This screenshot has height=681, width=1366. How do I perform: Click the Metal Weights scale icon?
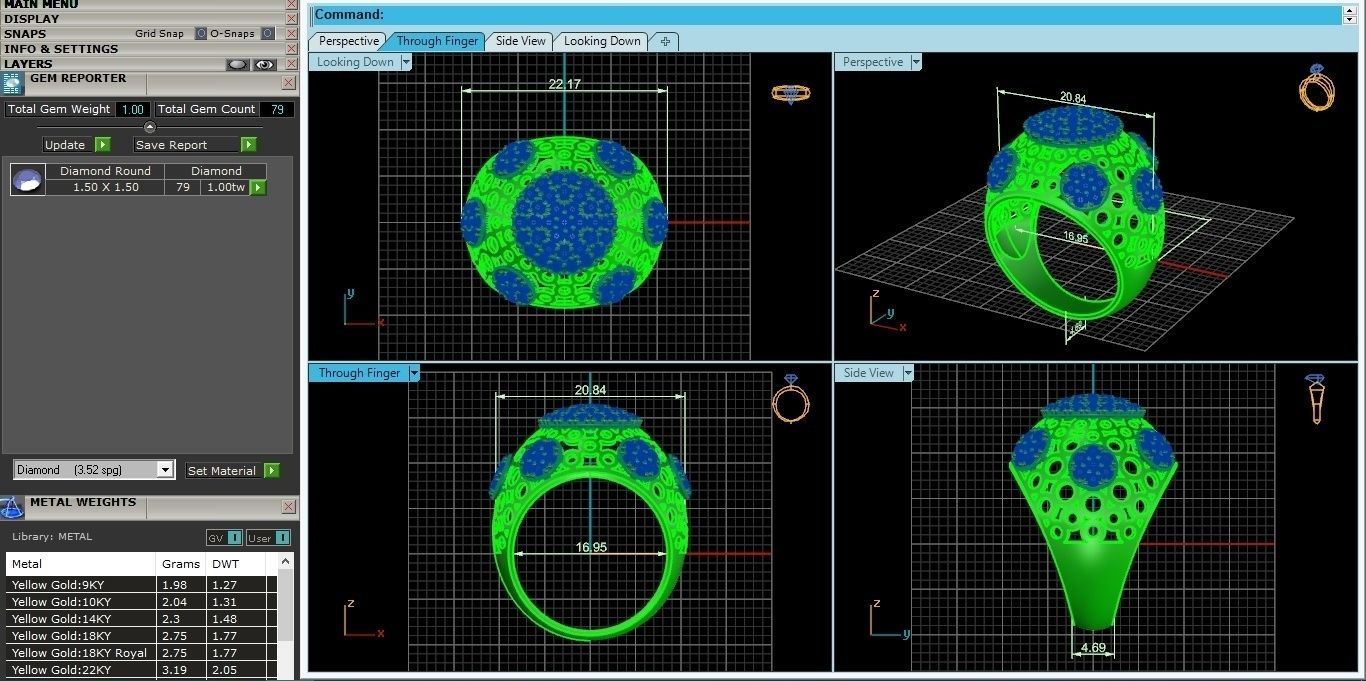click(x=13, y=508)
